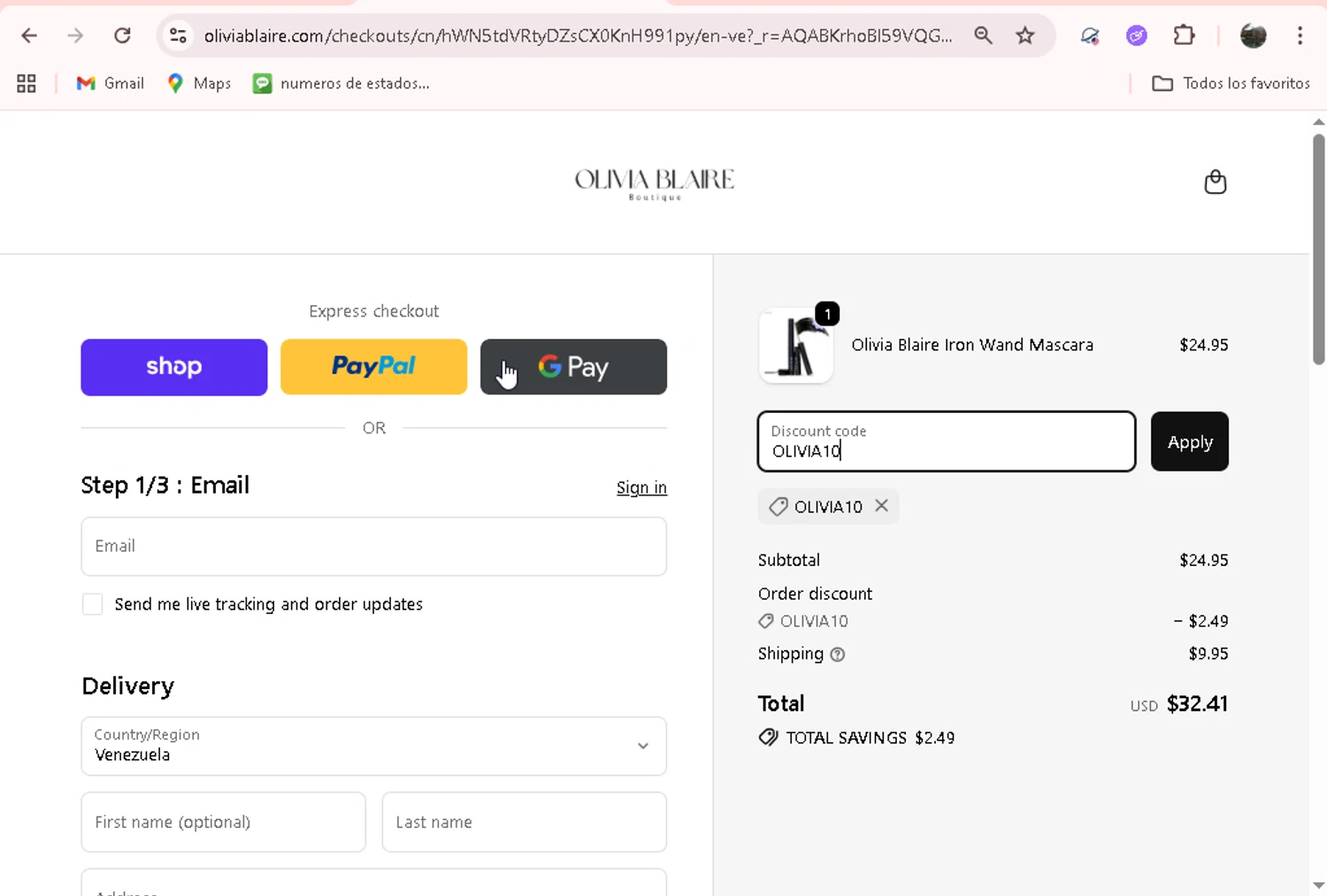Click the Sign in link
This screenshot has width=1327, height=896.
(641, 487)
